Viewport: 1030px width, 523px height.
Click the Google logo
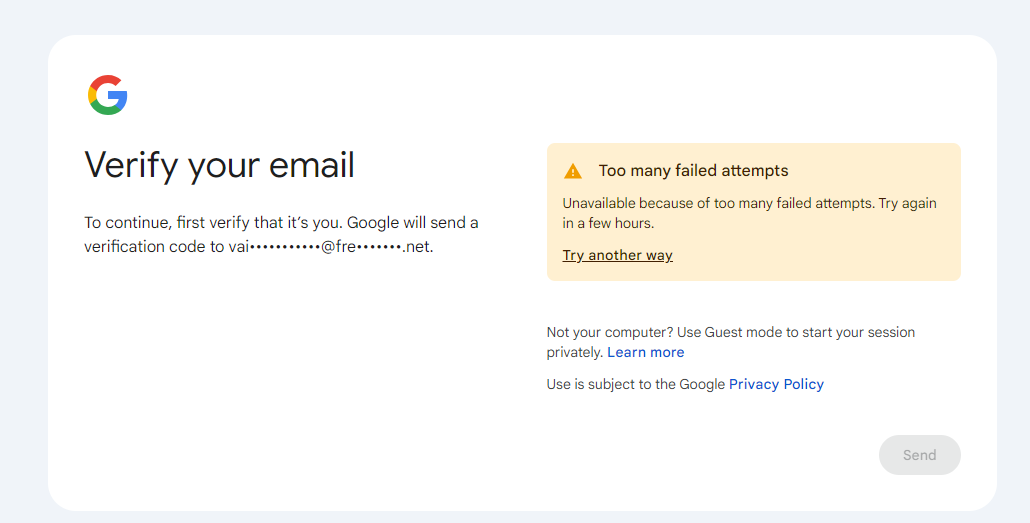[107, 95]
